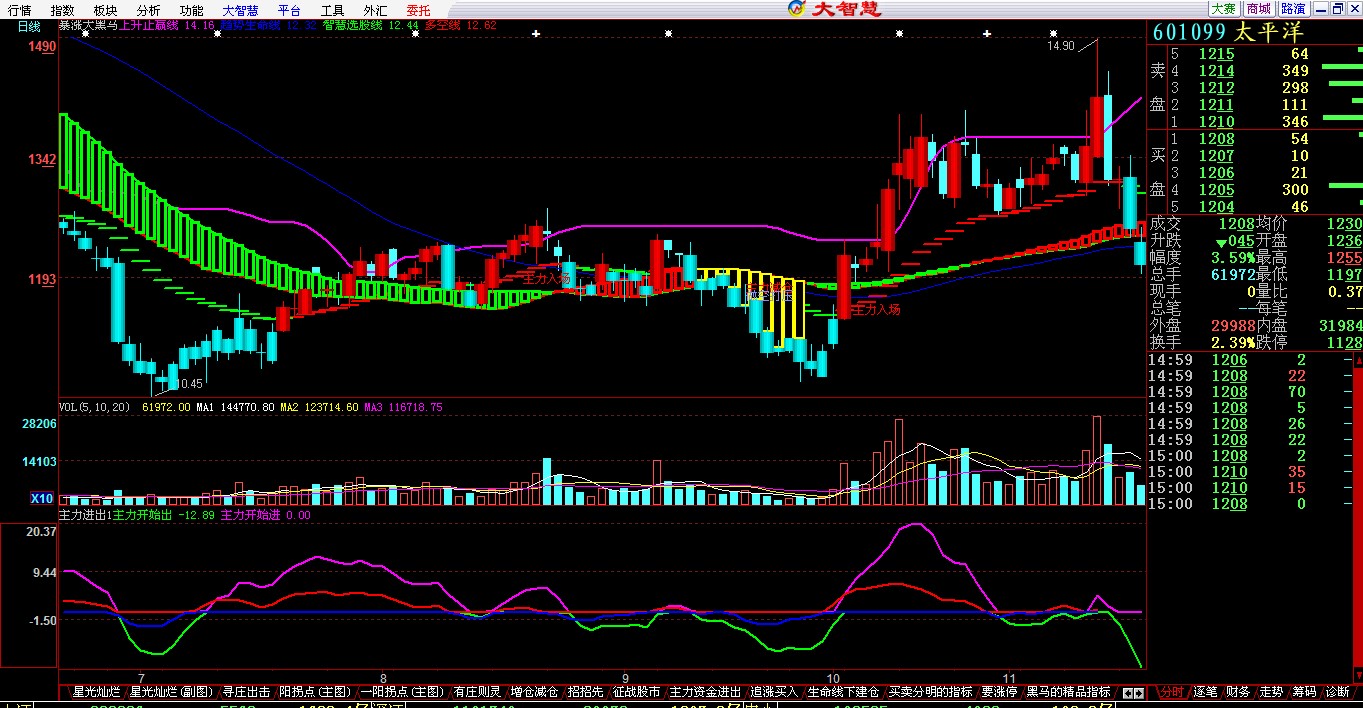Switch to 招招先 indicator tab
This screenshot has height=708, width=1363.
tap(586, 691)
